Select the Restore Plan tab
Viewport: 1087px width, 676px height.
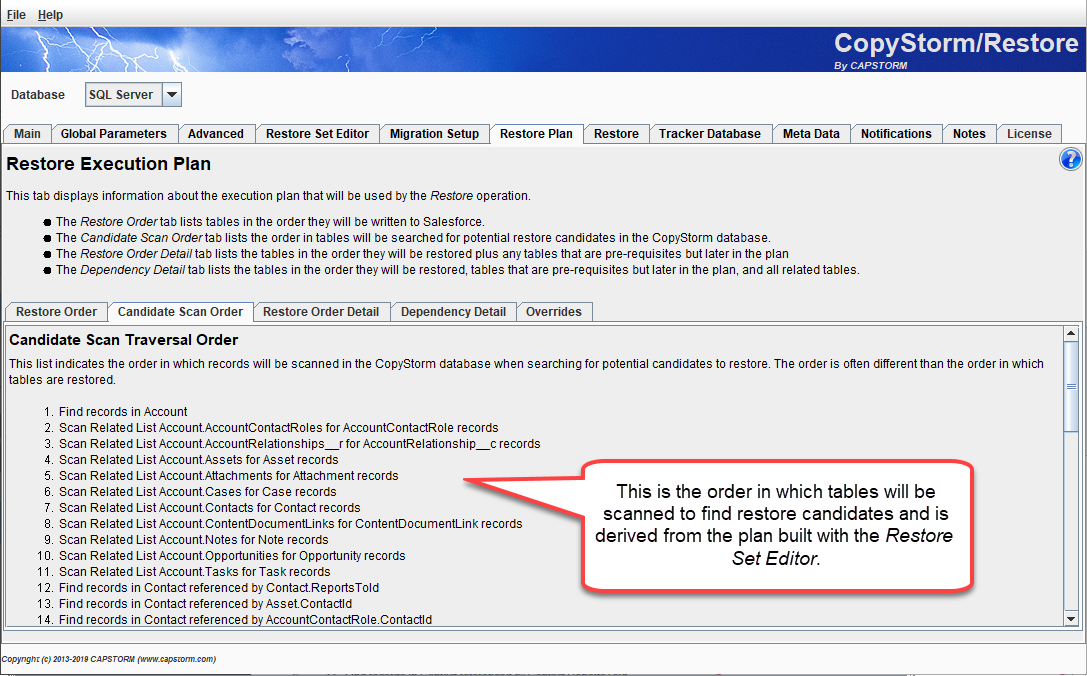pos(537,134)
